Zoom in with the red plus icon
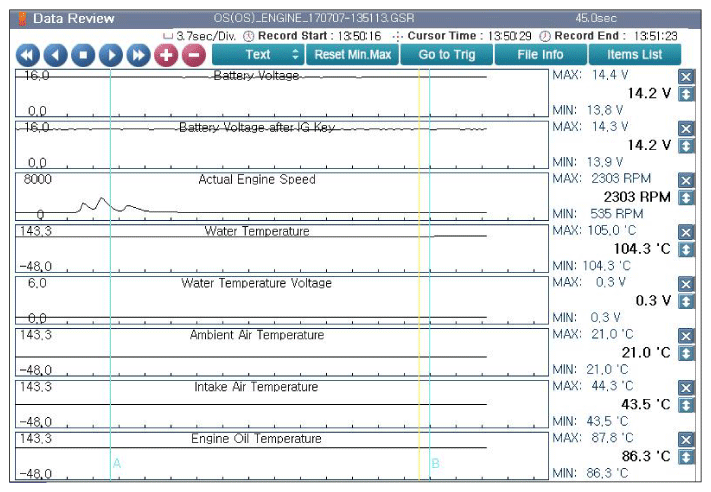711x492 pixels. (166, 55)
